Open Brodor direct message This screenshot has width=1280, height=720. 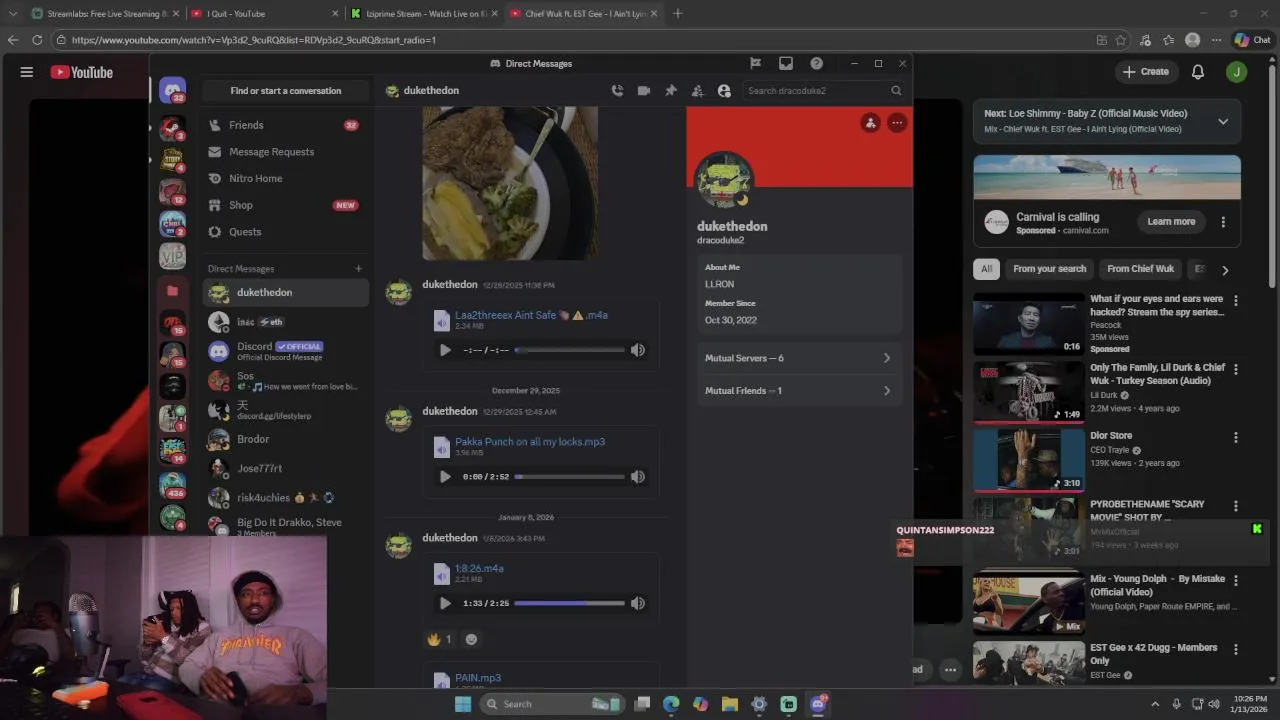click(286, 439)
